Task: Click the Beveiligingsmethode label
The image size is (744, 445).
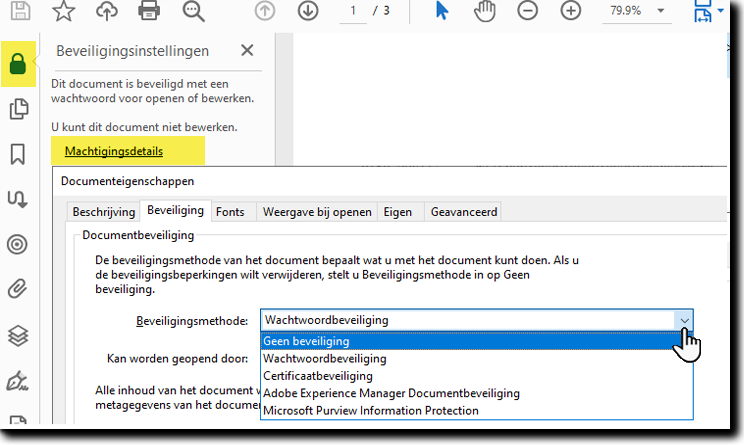Action: [192, 321]
